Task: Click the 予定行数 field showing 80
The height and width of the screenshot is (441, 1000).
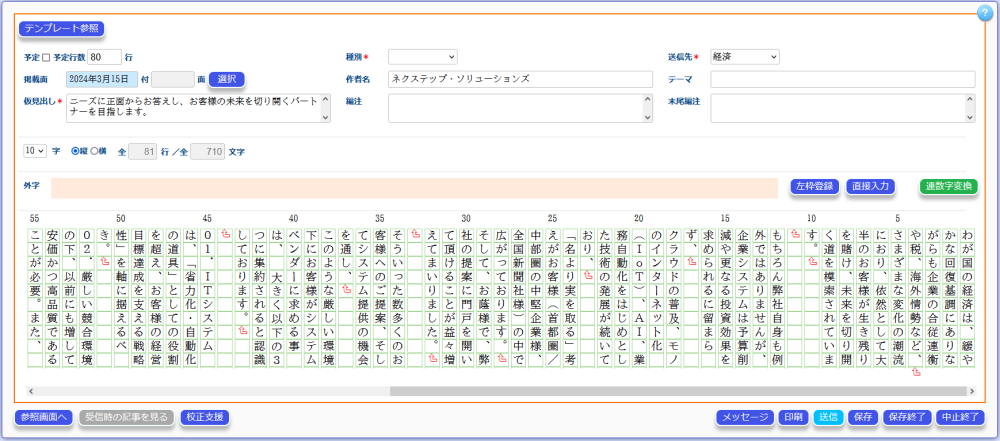Action: click(x=105, y=57)
